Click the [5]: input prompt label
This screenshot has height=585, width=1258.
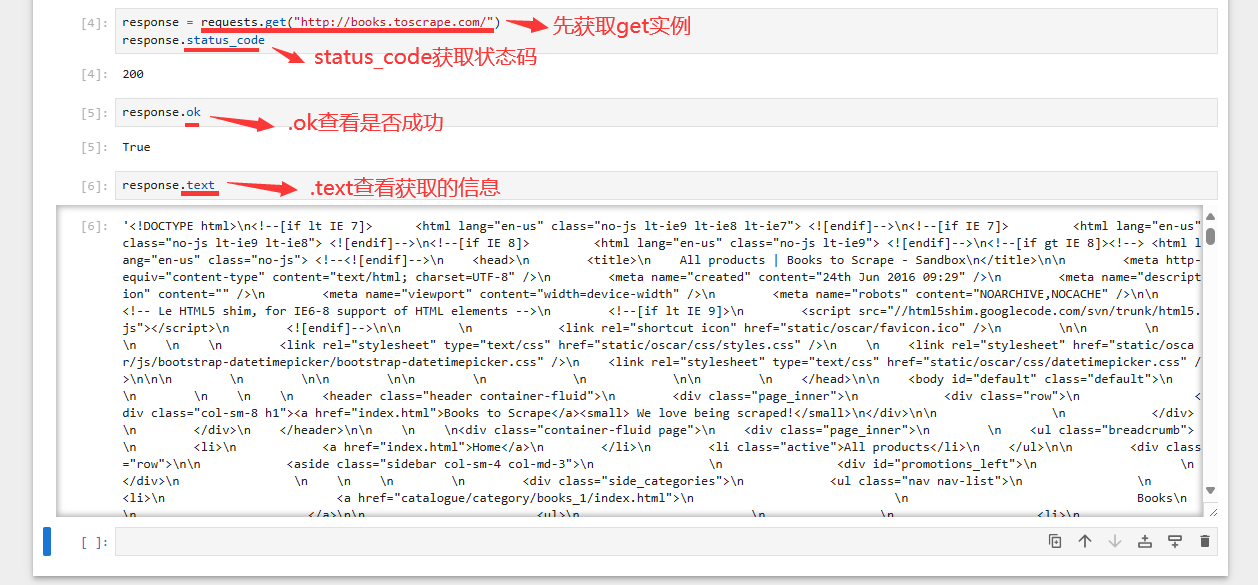point(93,113)
